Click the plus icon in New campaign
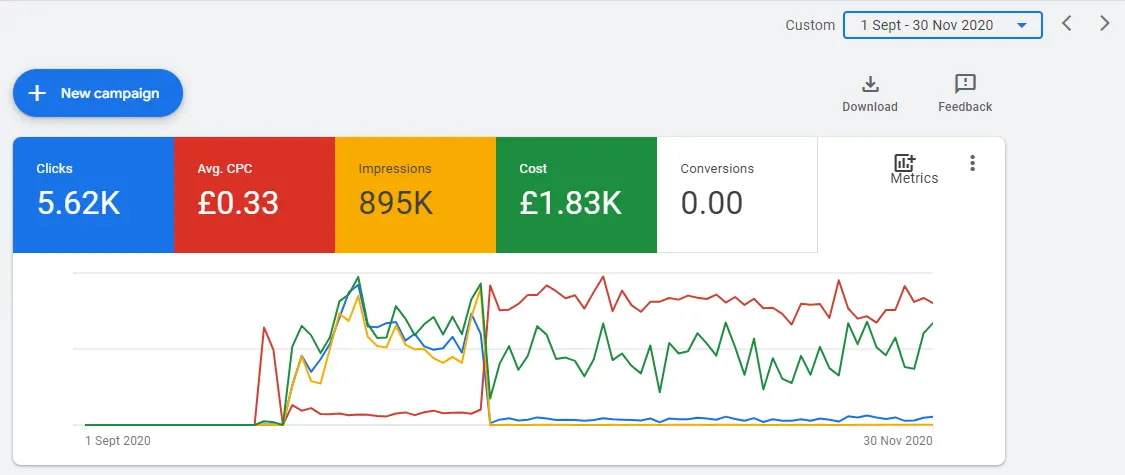The width and height of the screenshot is (1125, 475). coord(37,93)
